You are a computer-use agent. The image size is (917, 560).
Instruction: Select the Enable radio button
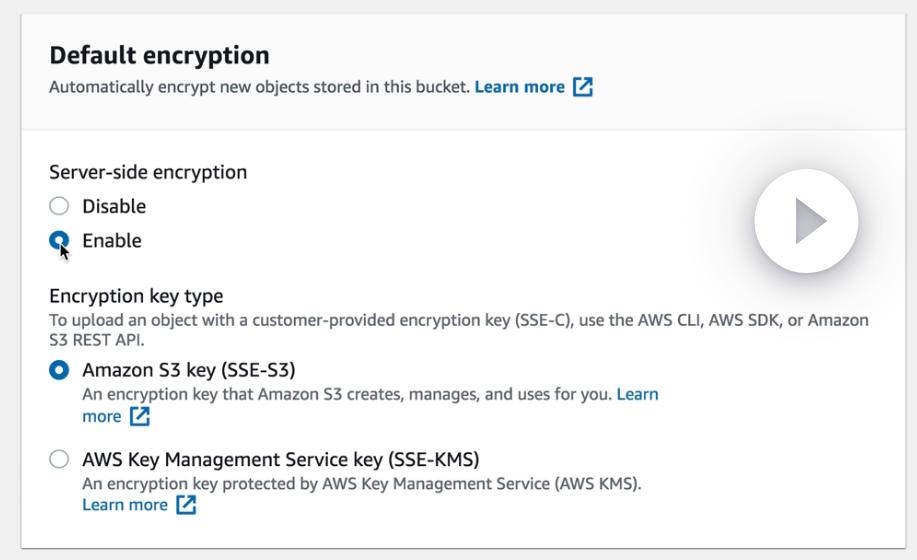tap(60, 240)
